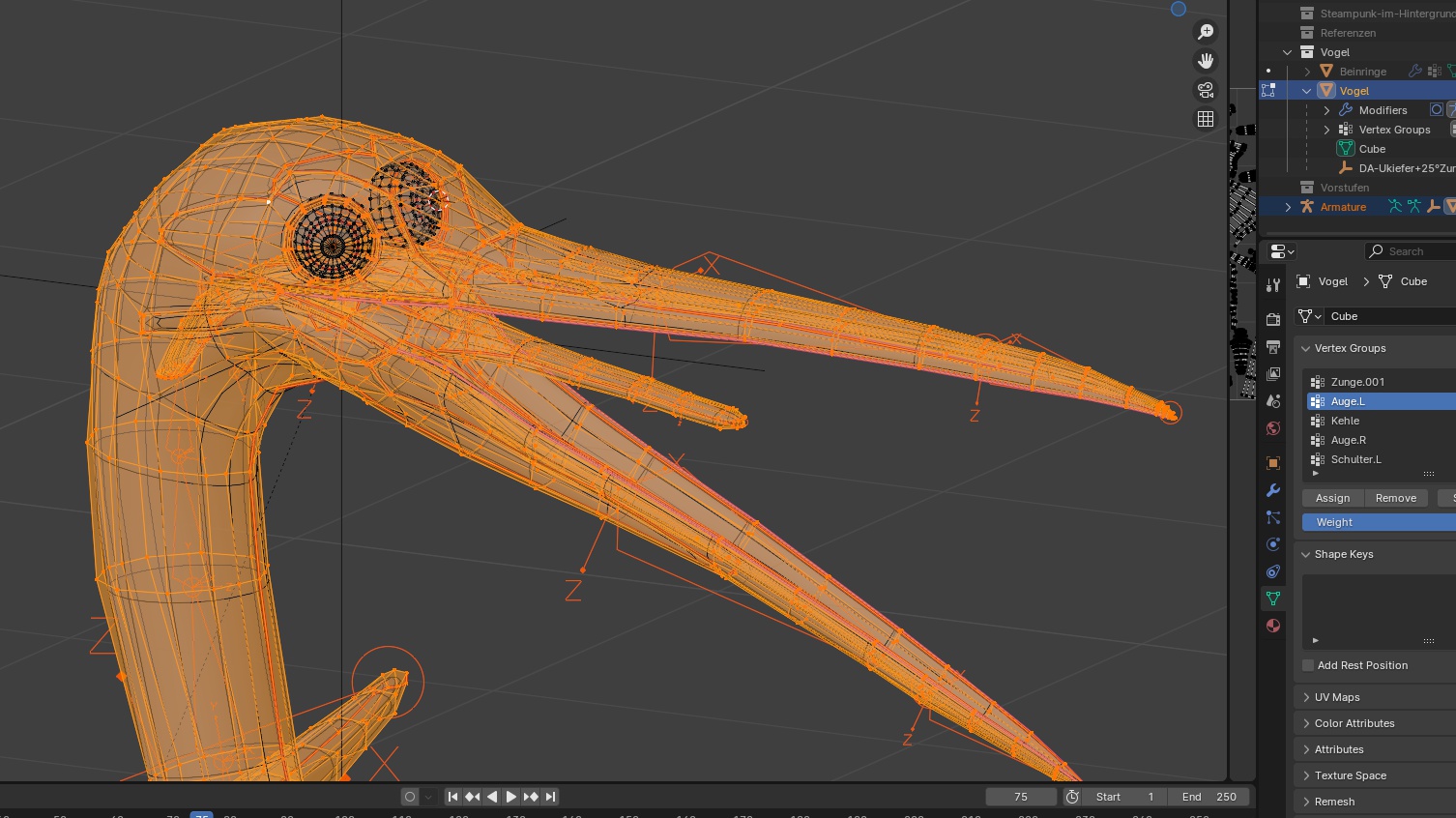Open the World properties tab
Image resolution: width=1456 pixels, height=818 pixels.
1273,428
